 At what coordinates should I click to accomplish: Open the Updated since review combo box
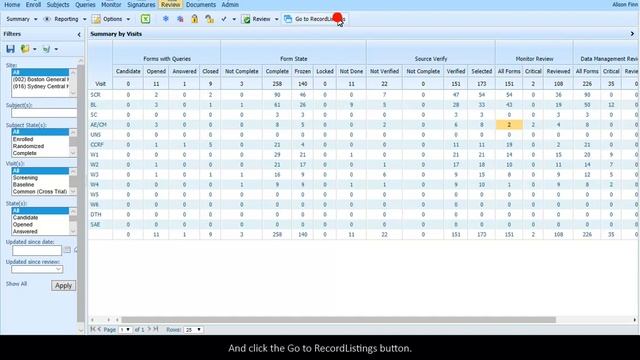pos(37,269)
